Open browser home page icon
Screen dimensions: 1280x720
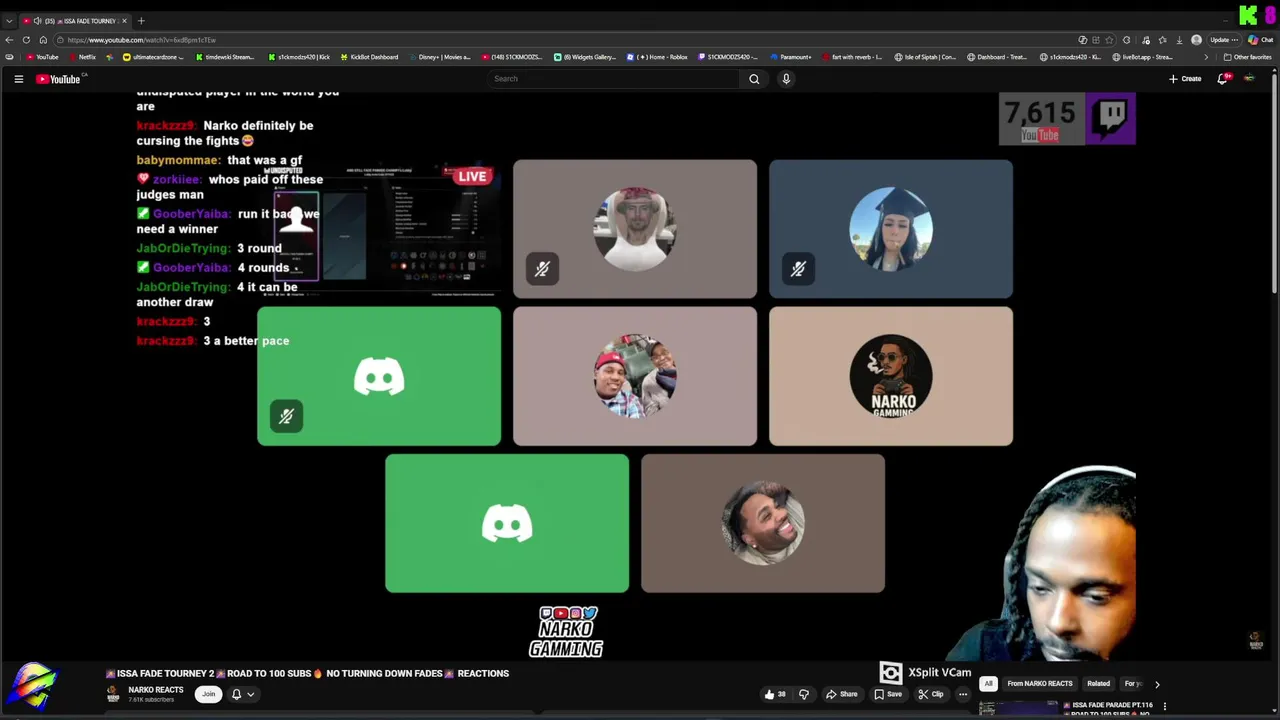42,40
